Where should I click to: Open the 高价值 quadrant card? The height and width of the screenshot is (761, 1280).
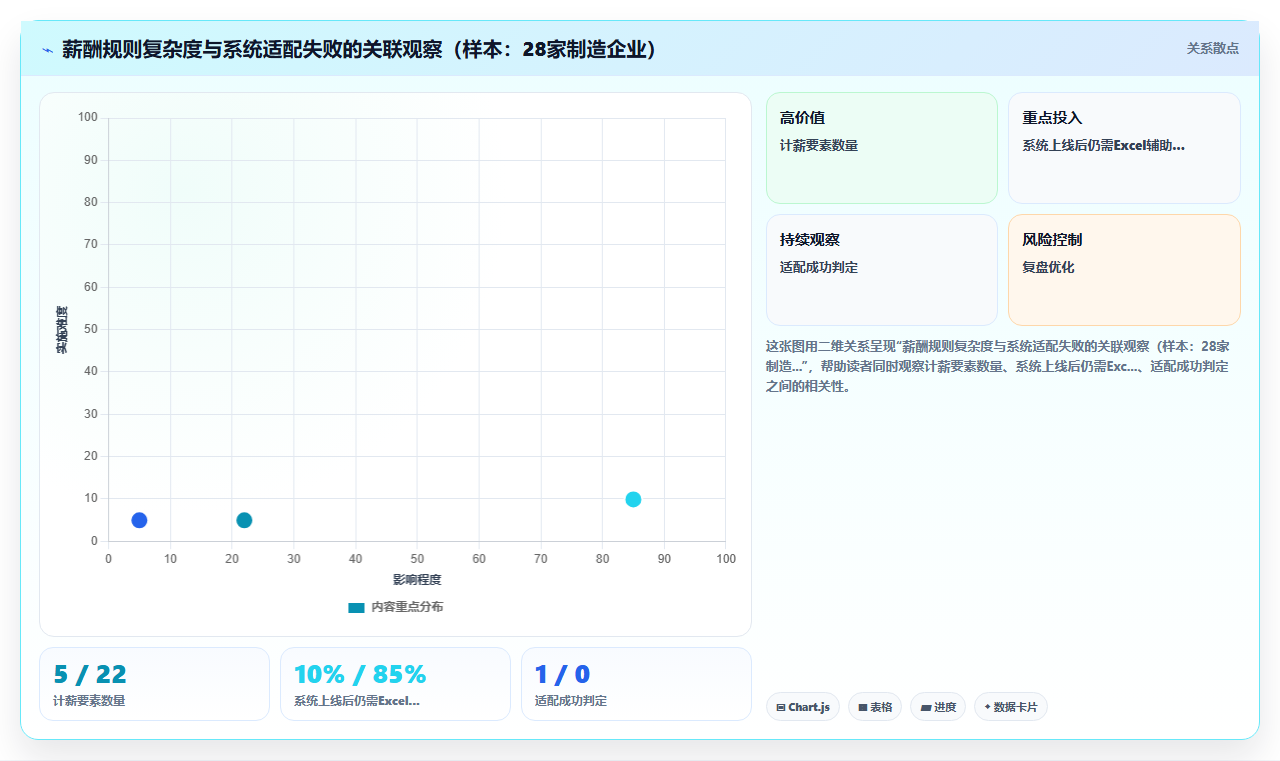[882, 148]
